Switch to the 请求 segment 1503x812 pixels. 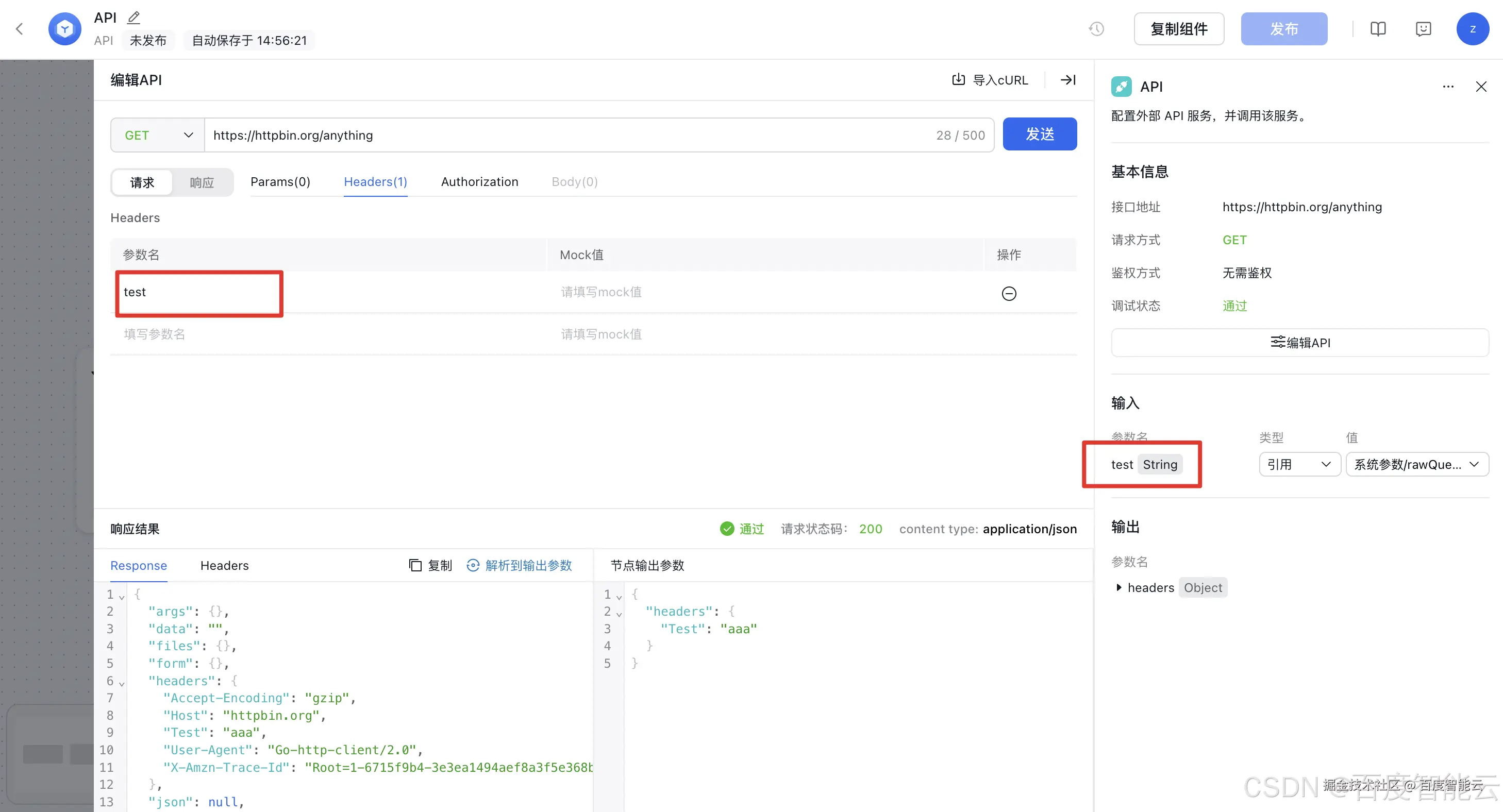142,182
